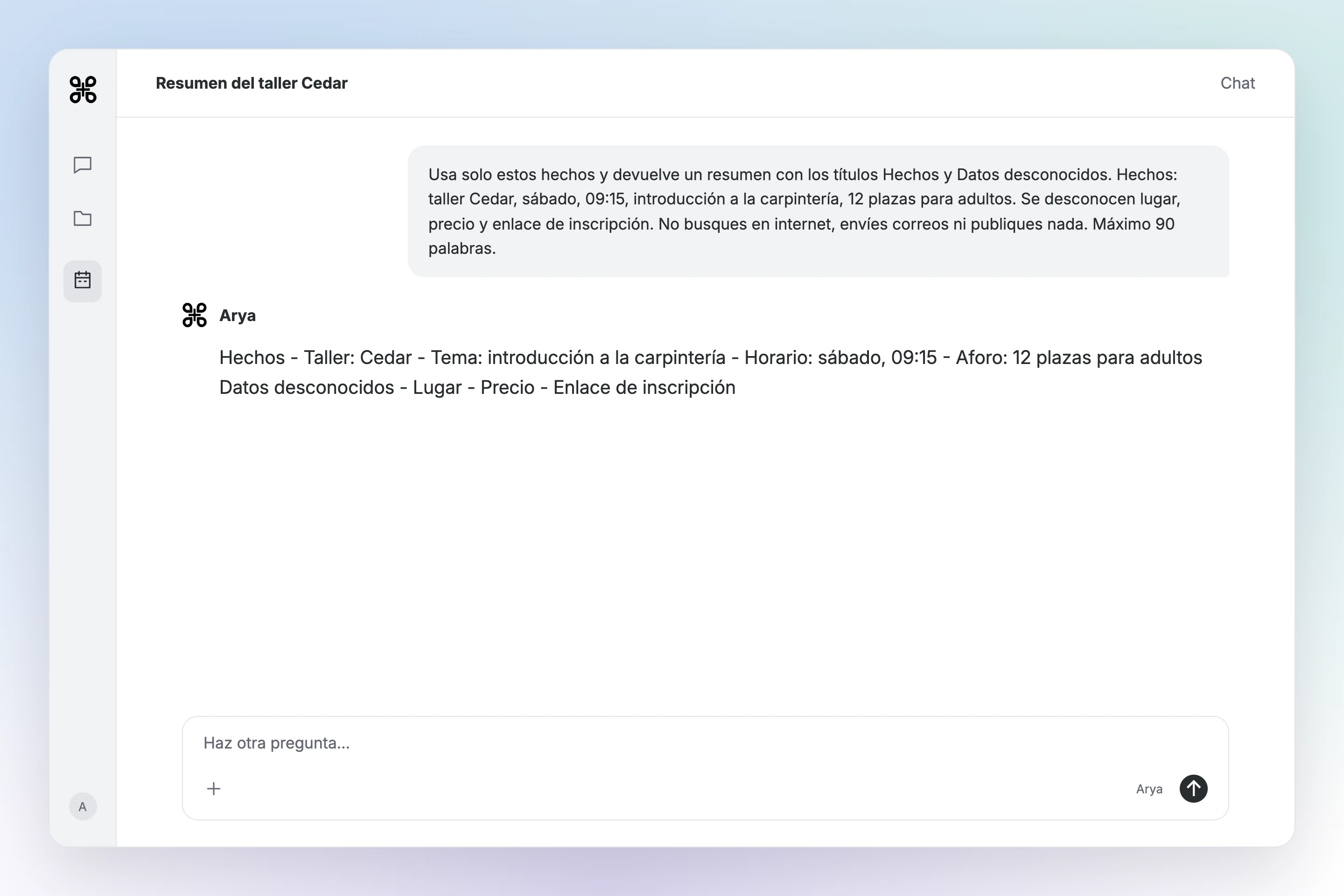
Task: Open the folder icon in sidebar
Action: pyautogui.click(x=83, y=218)
